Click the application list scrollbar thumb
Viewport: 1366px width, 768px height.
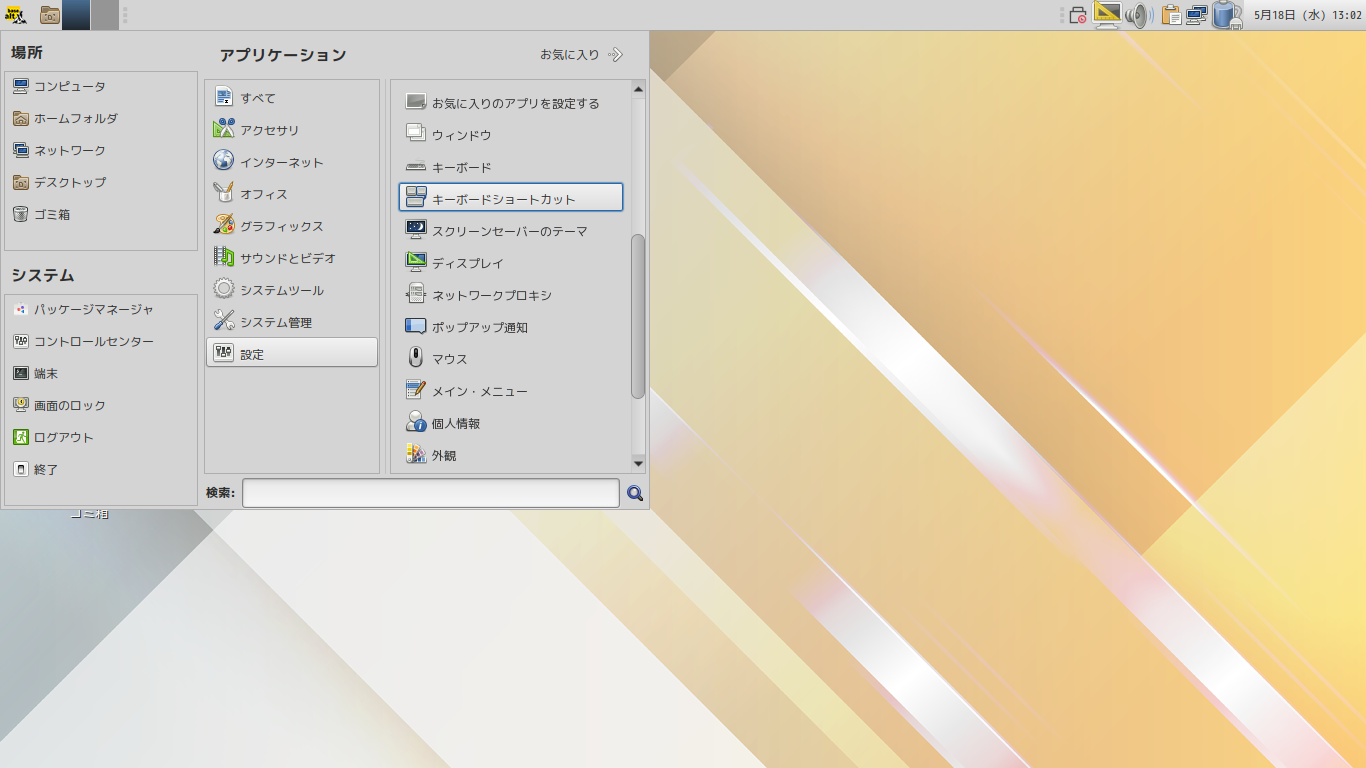638,317
